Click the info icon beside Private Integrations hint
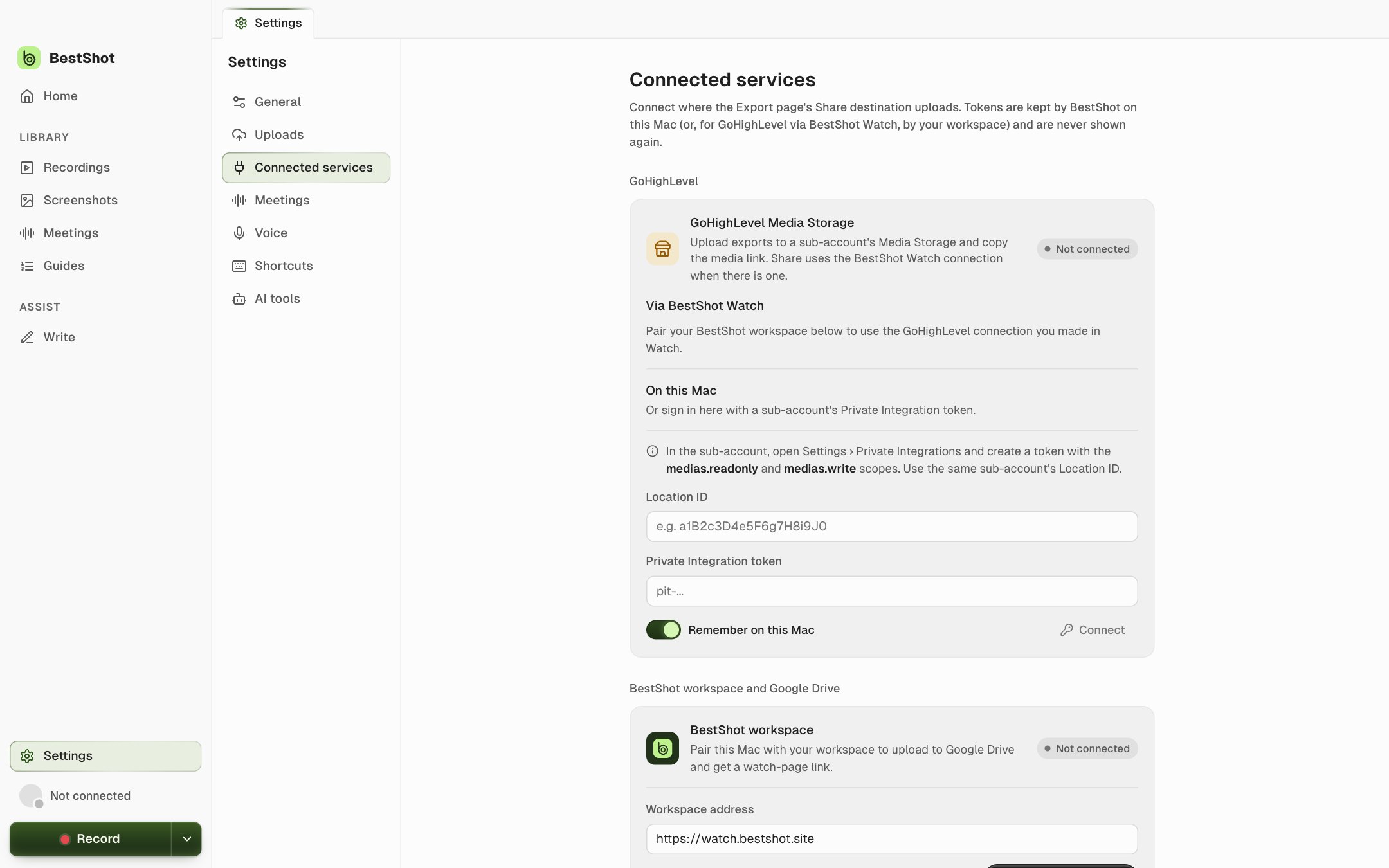 (x=652, y=451)
